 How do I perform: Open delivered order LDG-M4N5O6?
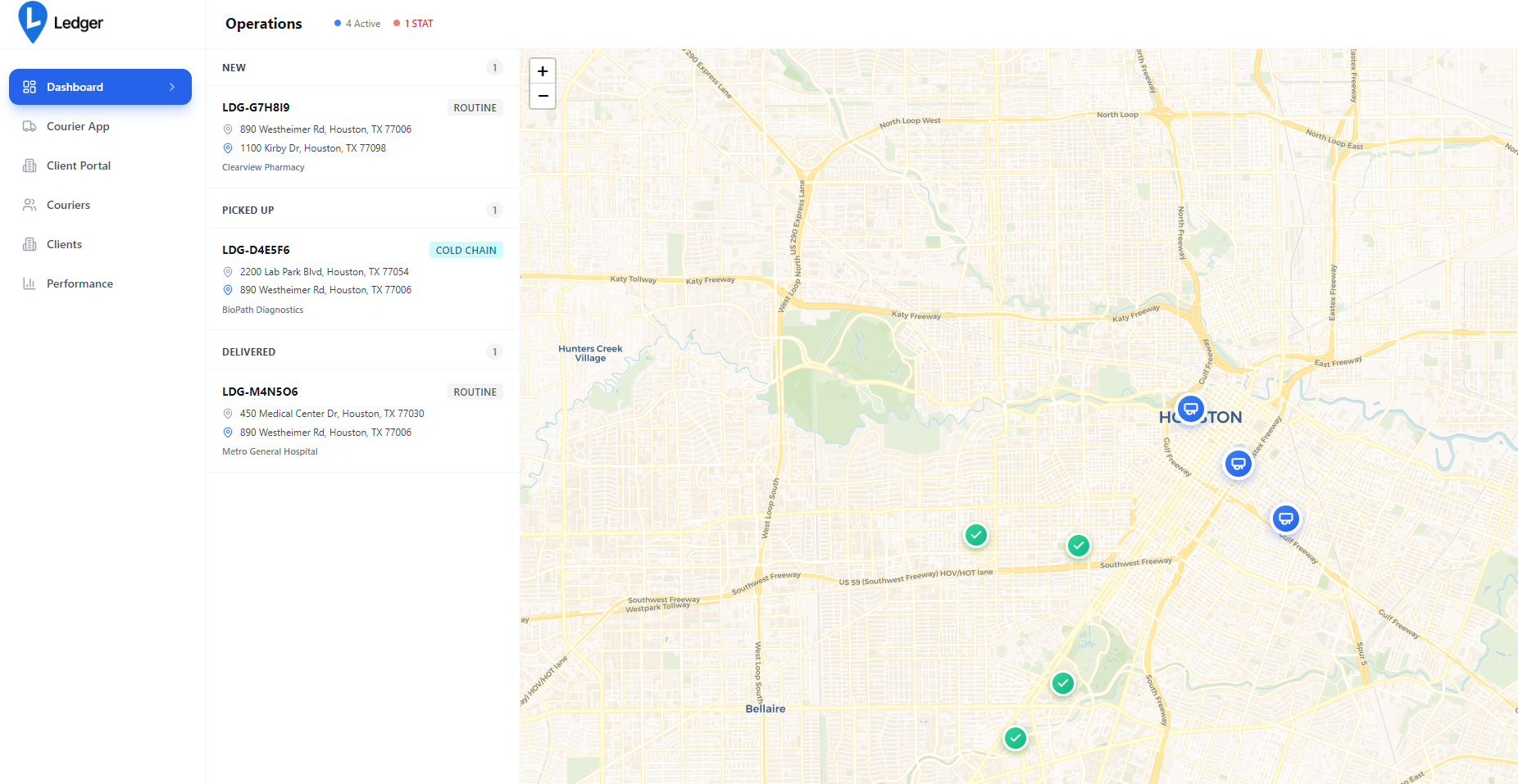click(x=260, y=392)
